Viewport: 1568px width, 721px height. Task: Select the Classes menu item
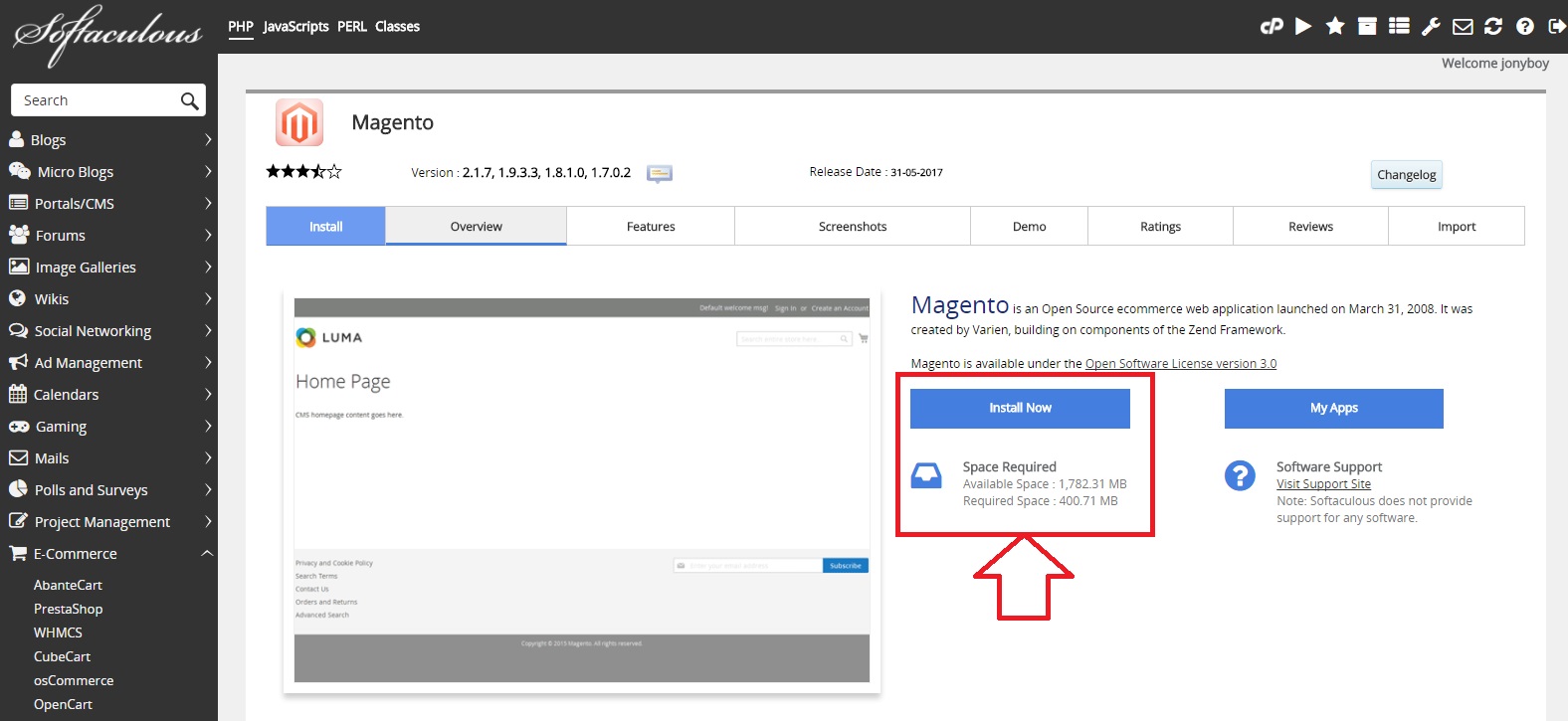point(397,27)
